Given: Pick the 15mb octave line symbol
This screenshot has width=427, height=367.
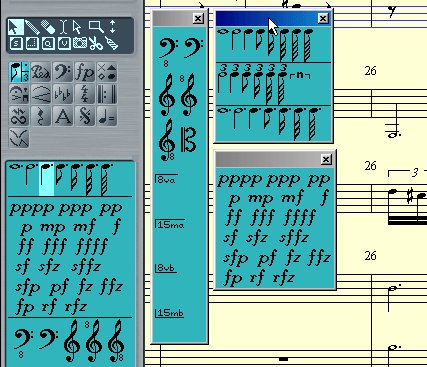Looking at the screenshot, I should click(169, 313).
